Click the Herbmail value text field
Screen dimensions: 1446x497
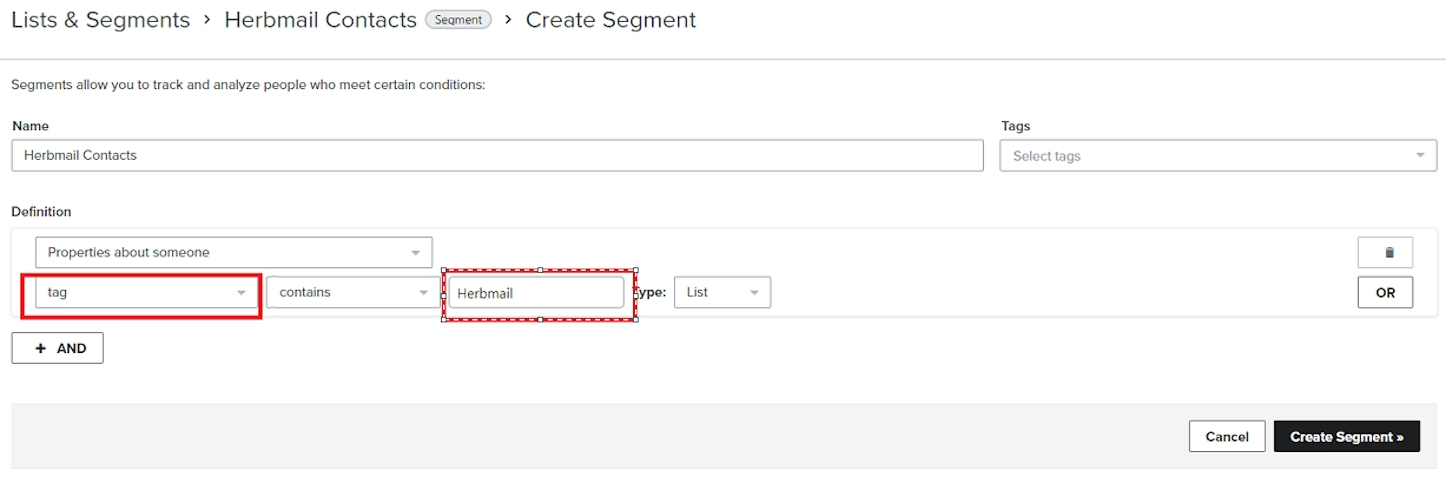point(536,294)
